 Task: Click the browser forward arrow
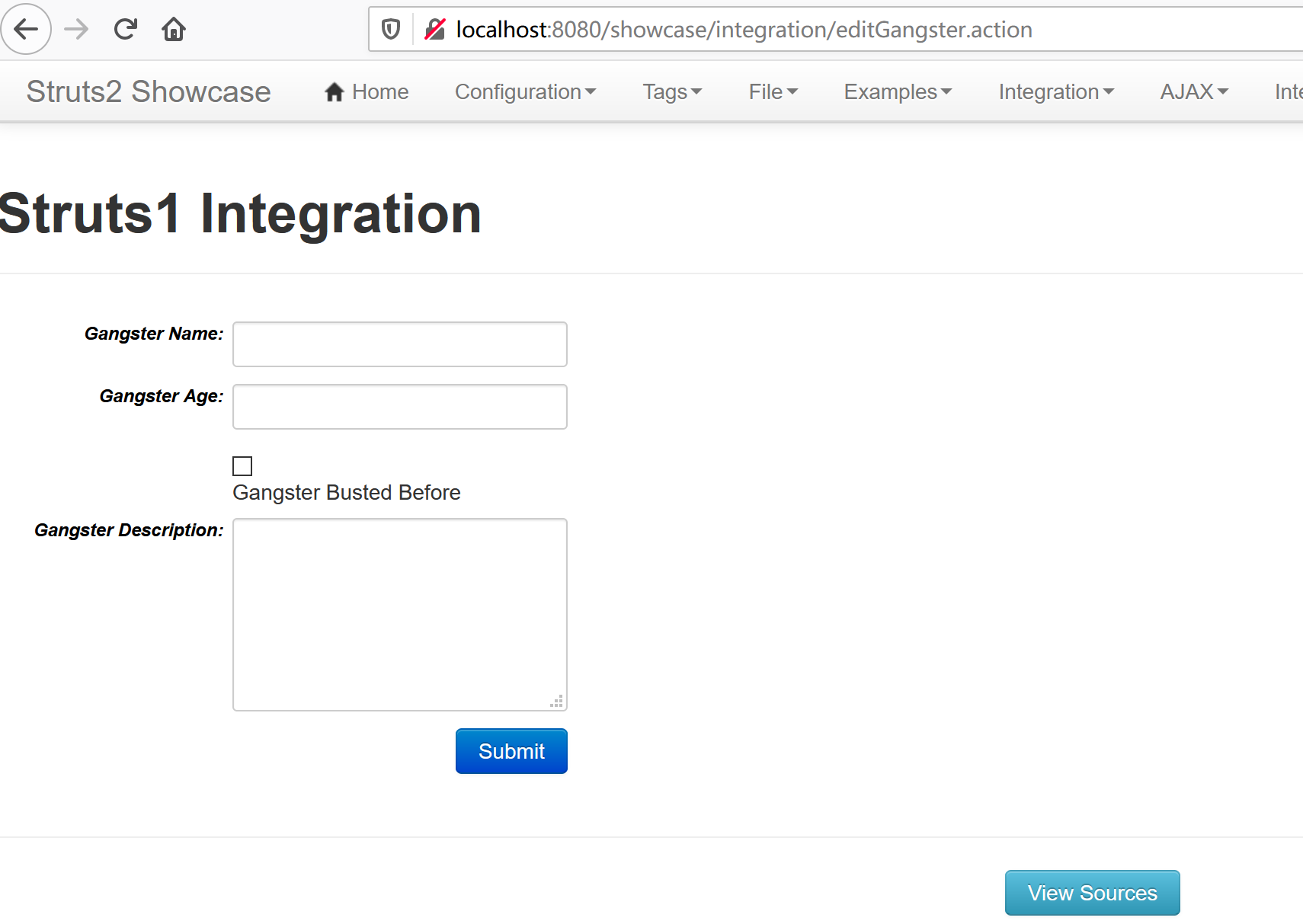pyautogui.click(x=76, y=30)
